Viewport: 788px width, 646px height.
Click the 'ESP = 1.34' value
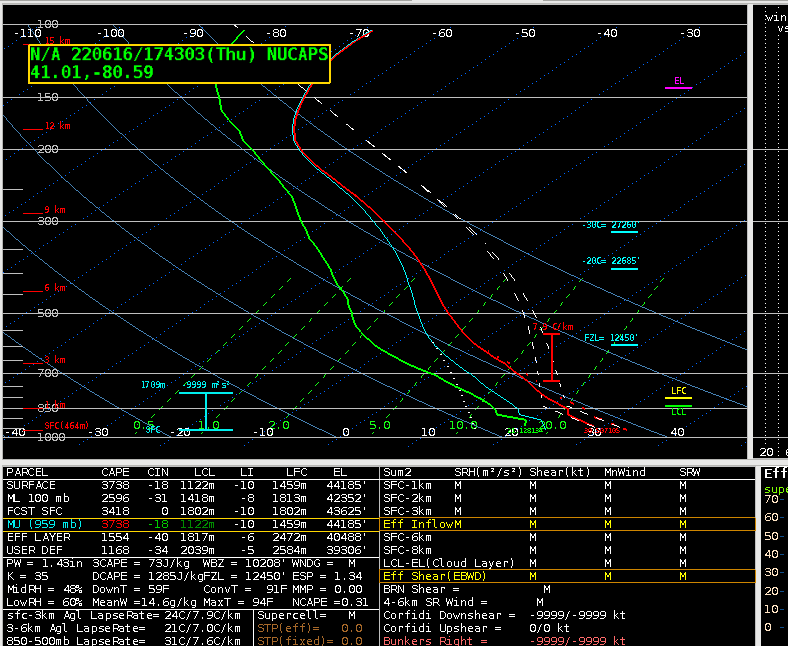click(x=327, y=576)
